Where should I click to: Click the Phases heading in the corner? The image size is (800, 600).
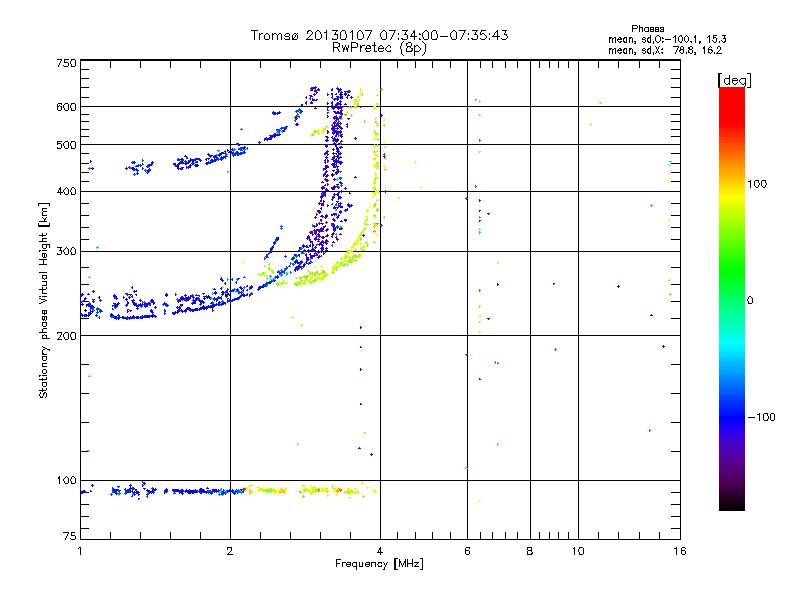[647, 29]
